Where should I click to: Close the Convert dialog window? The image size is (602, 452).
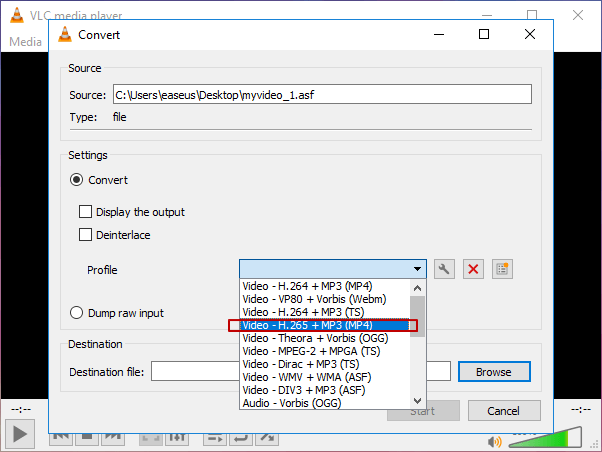tap(529, 34)
